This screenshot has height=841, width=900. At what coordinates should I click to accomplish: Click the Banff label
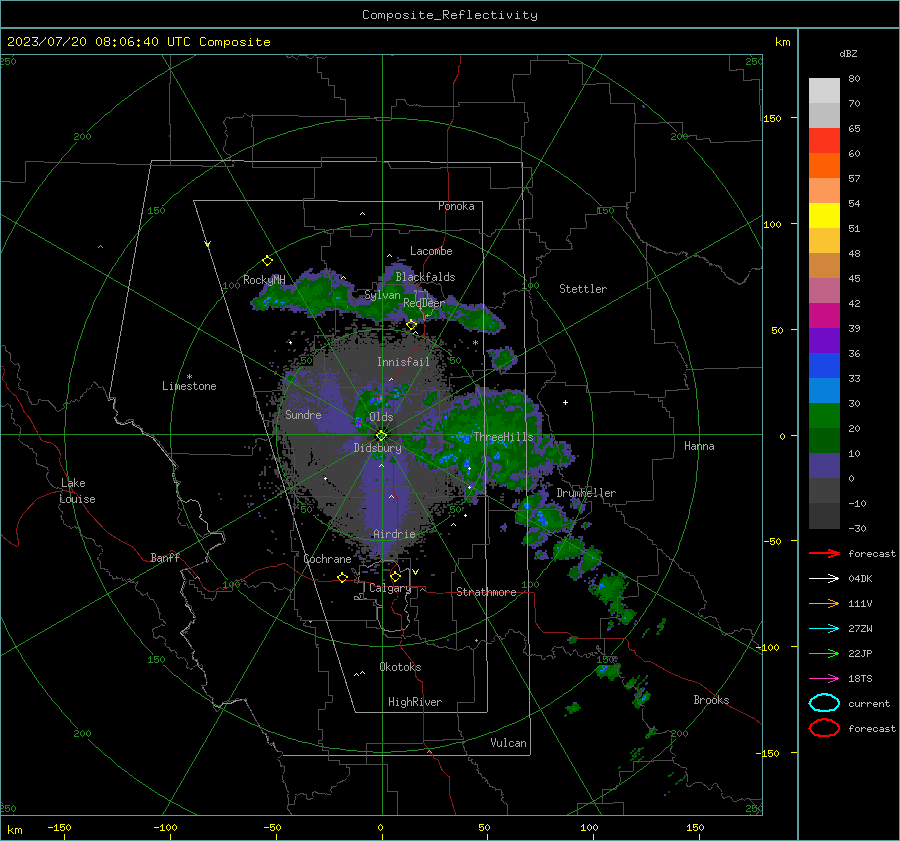coord(165,558)
